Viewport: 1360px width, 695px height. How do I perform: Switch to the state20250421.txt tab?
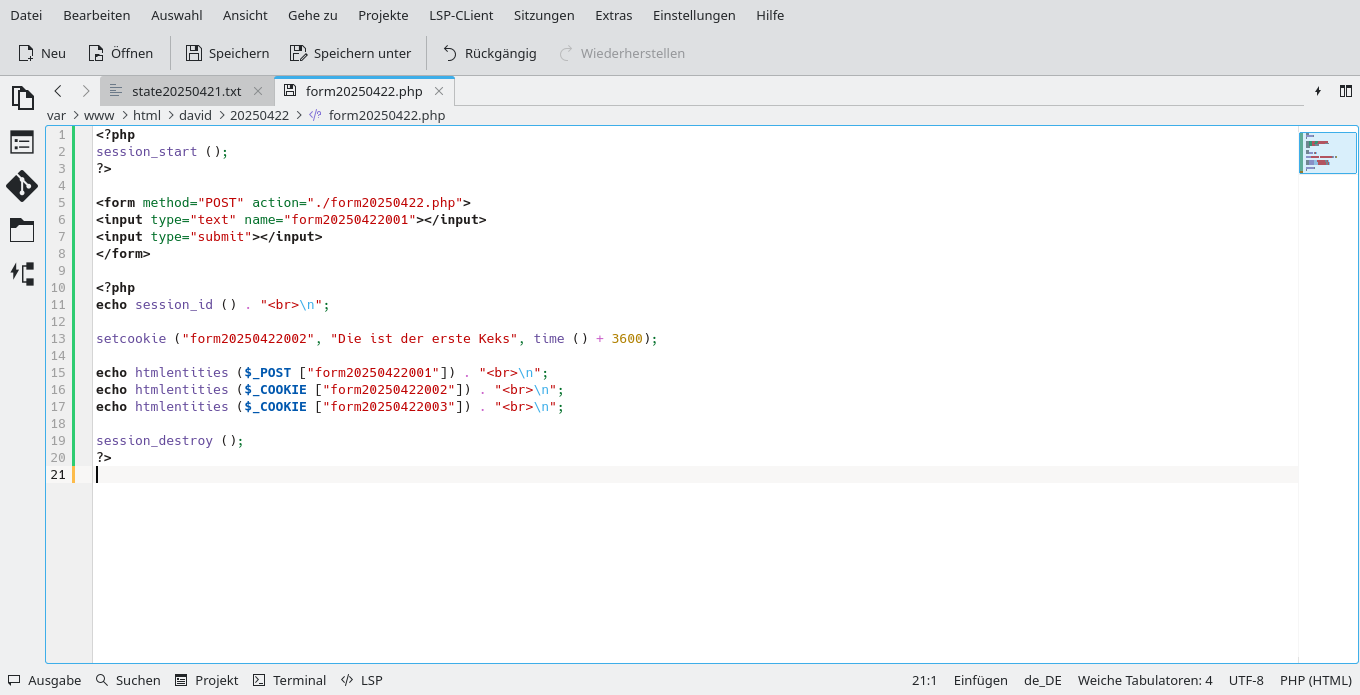[x=185, y=90]
